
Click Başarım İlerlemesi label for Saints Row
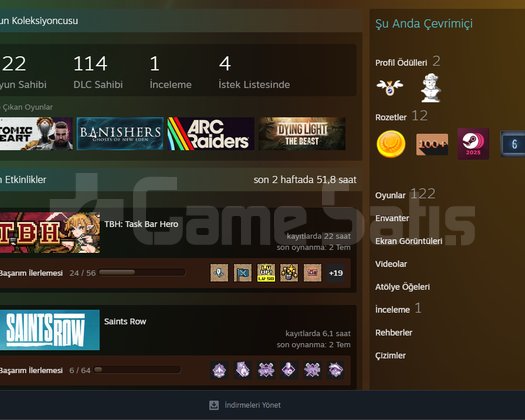pyautogui.click(x=31, y=370)
